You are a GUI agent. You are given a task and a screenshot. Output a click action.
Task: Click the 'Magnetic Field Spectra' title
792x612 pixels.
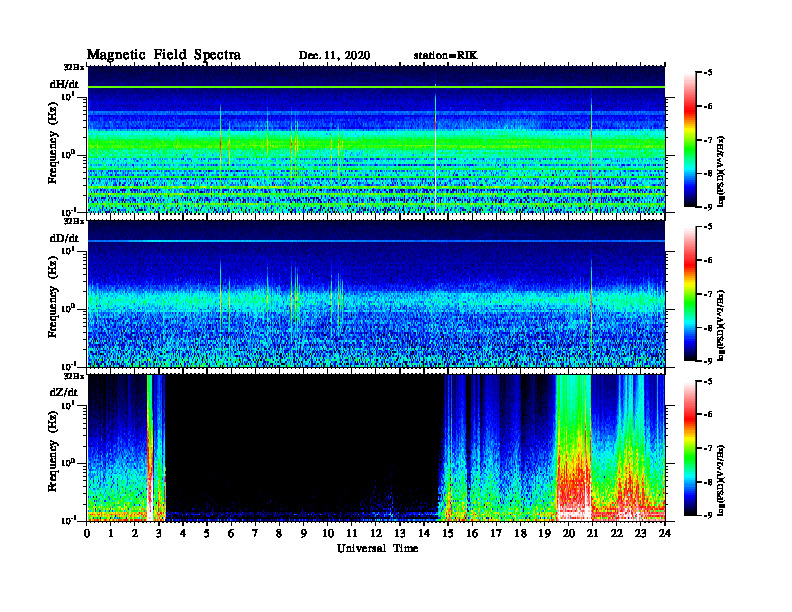pyautogui.click(x=164, y=55)
